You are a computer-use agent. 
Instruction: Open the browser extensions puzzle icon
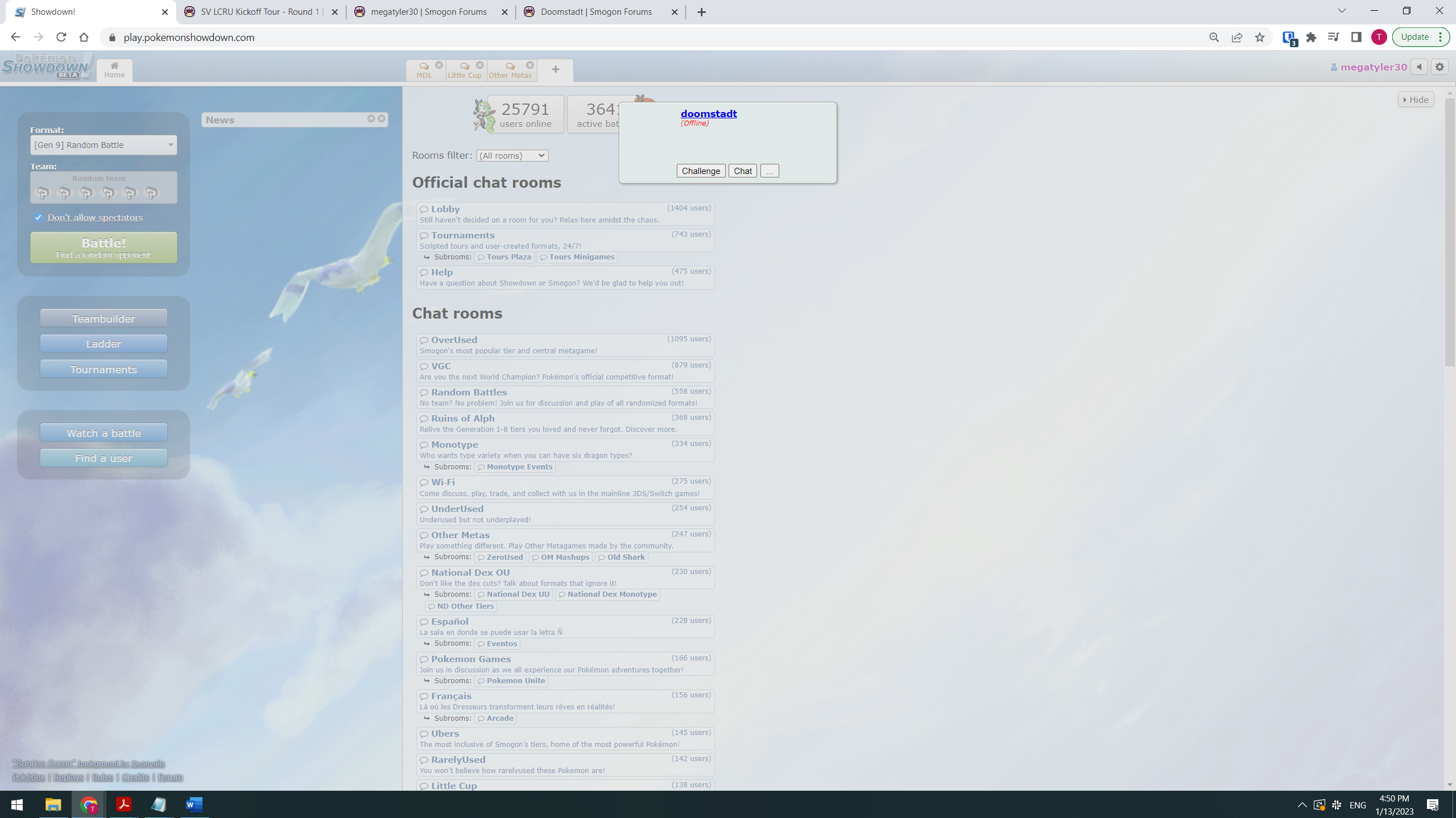tap(1311, 37)
